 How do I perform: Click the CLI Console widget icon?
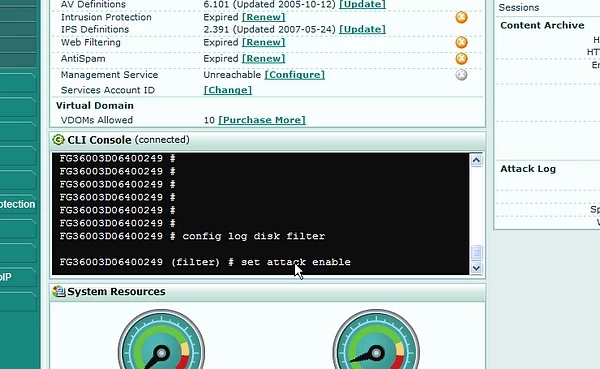click(58, 140)
